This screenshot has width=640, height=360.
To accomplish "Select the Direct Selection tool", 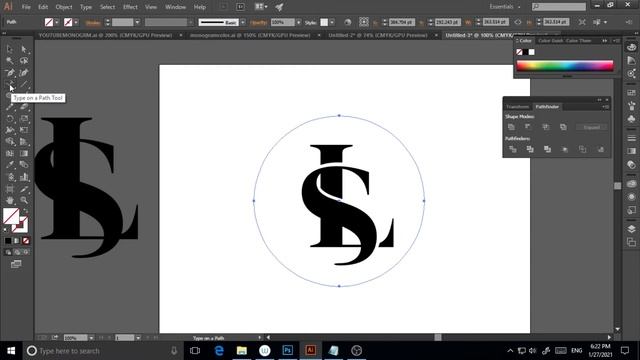I will coord(24,49).
